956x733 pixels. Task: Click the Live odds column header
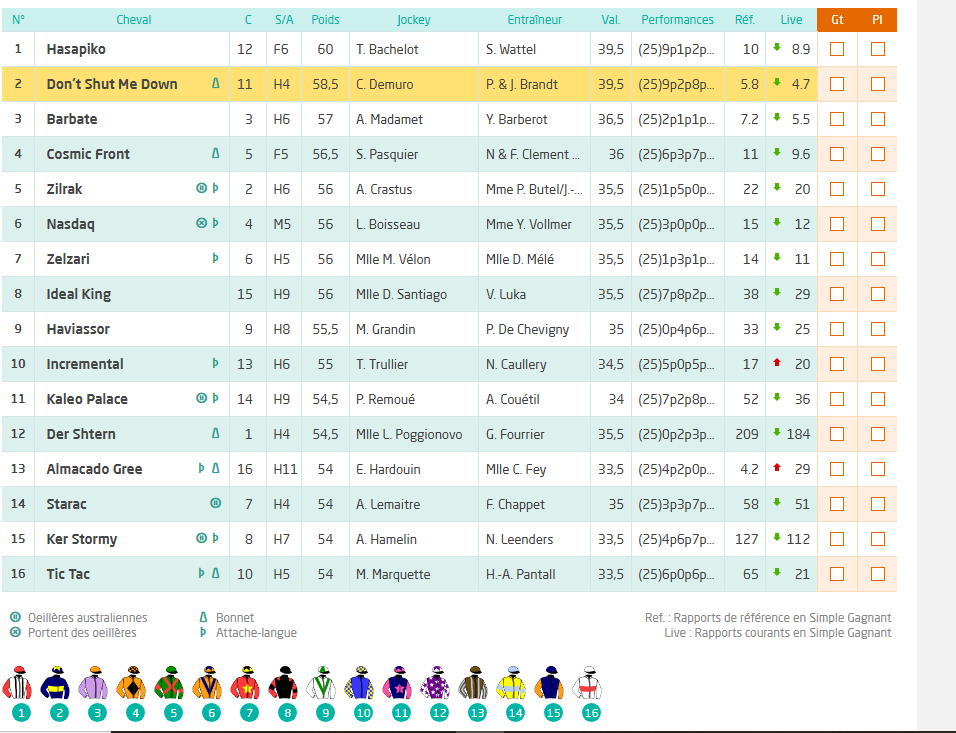pos(791,19)
